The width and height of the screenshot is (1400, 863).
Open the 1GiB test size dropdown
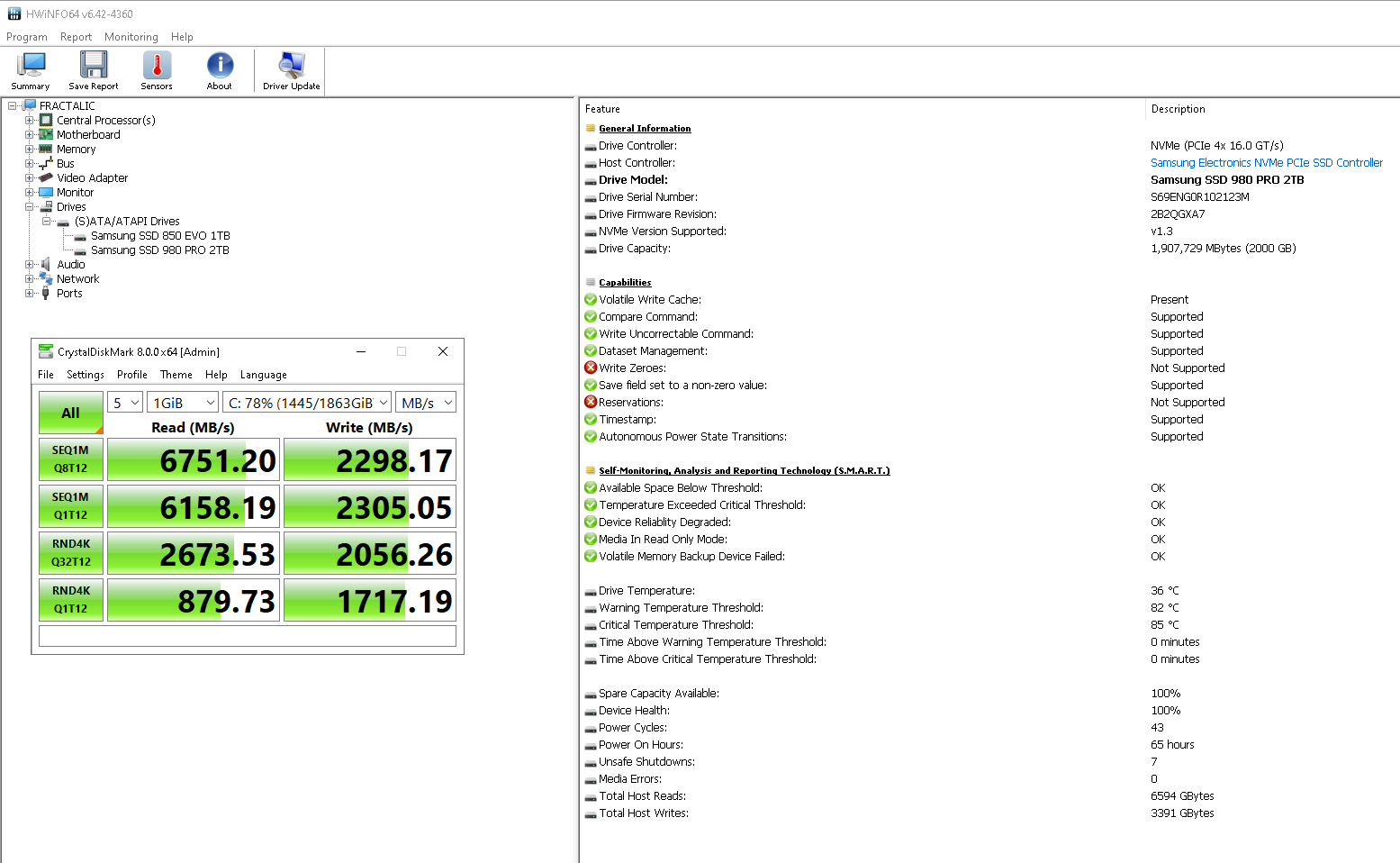pyautogui.click(x=184, y=403)
